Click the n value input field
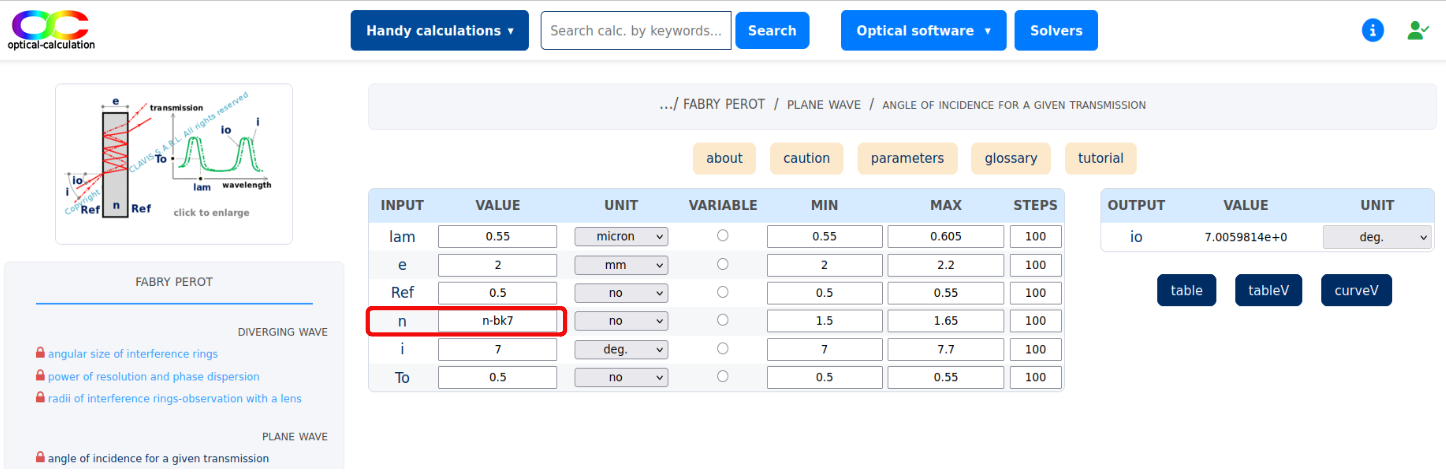Image resolution: width=1446 pixels, height=476 pixels. 497,321
